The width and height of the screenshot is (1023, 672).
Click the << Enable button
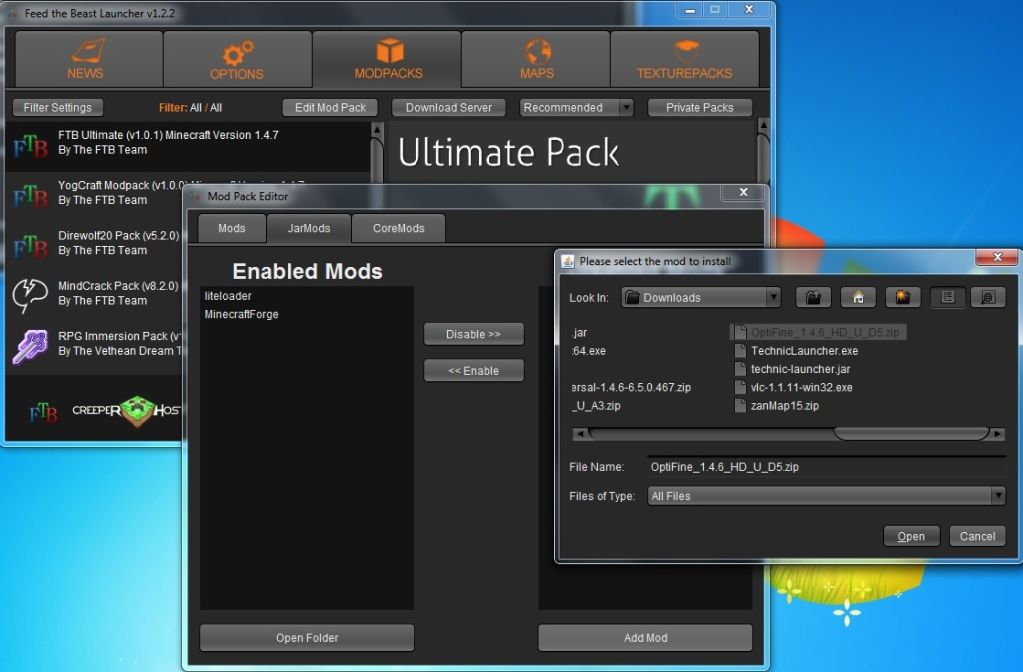474,371
